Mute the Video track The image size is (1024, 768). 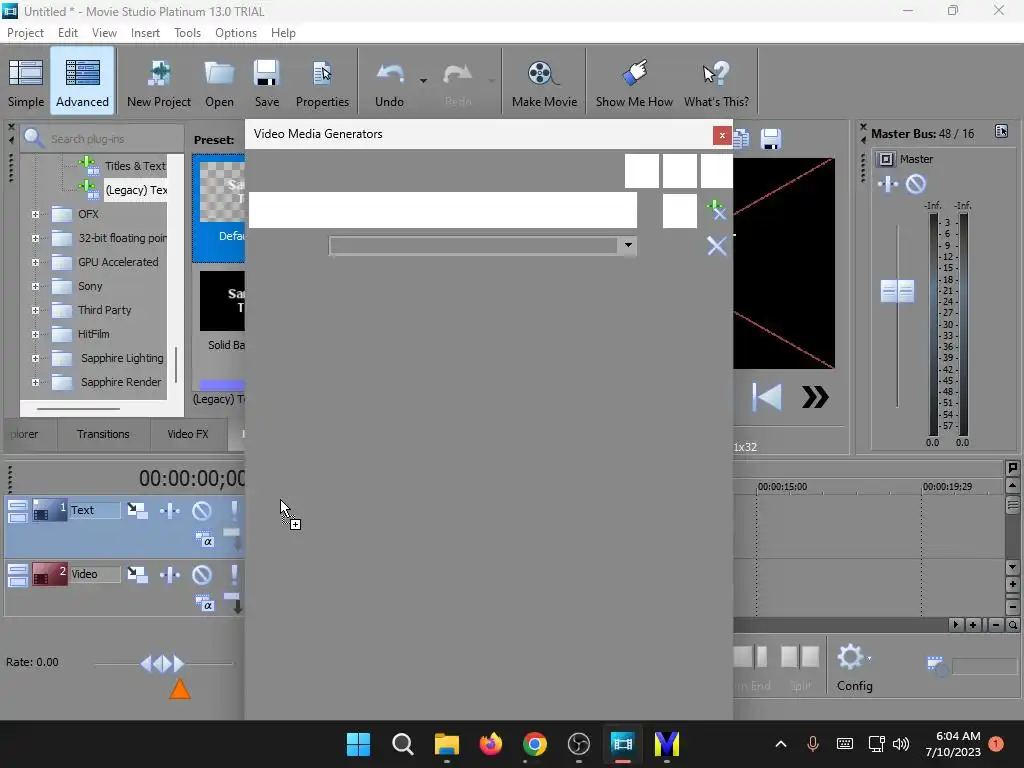[202, 574]
